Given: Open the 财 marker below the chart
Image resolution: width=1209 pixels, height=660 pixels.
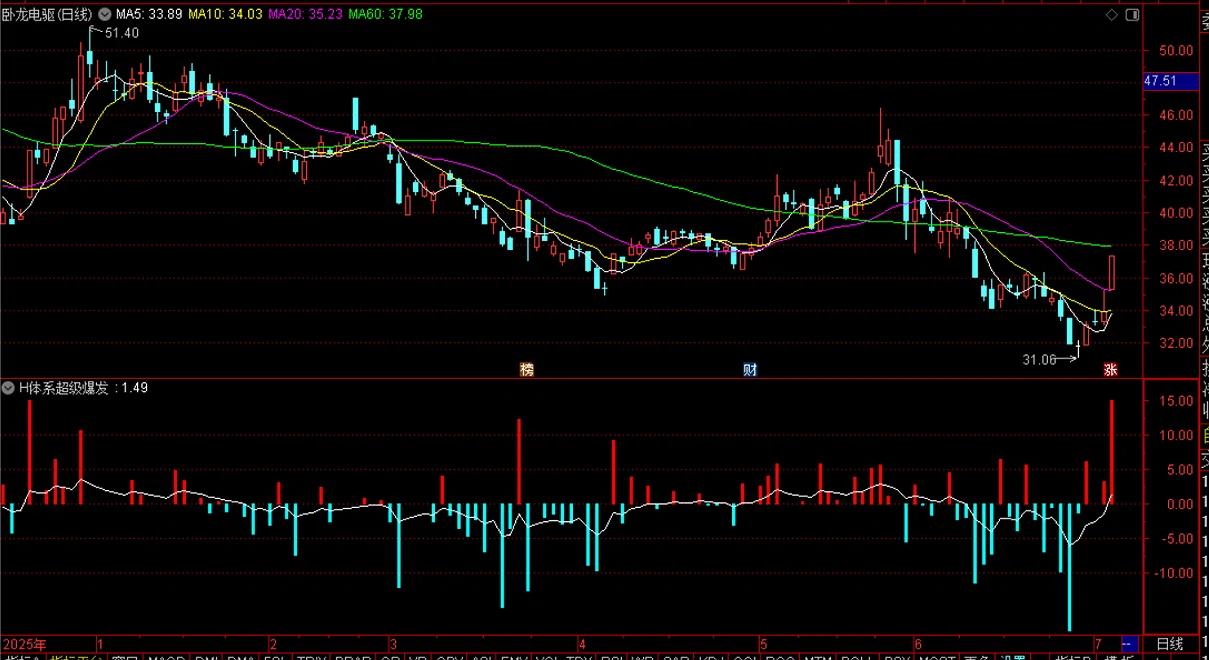Looking at the screenshot, I should [750, 369].
